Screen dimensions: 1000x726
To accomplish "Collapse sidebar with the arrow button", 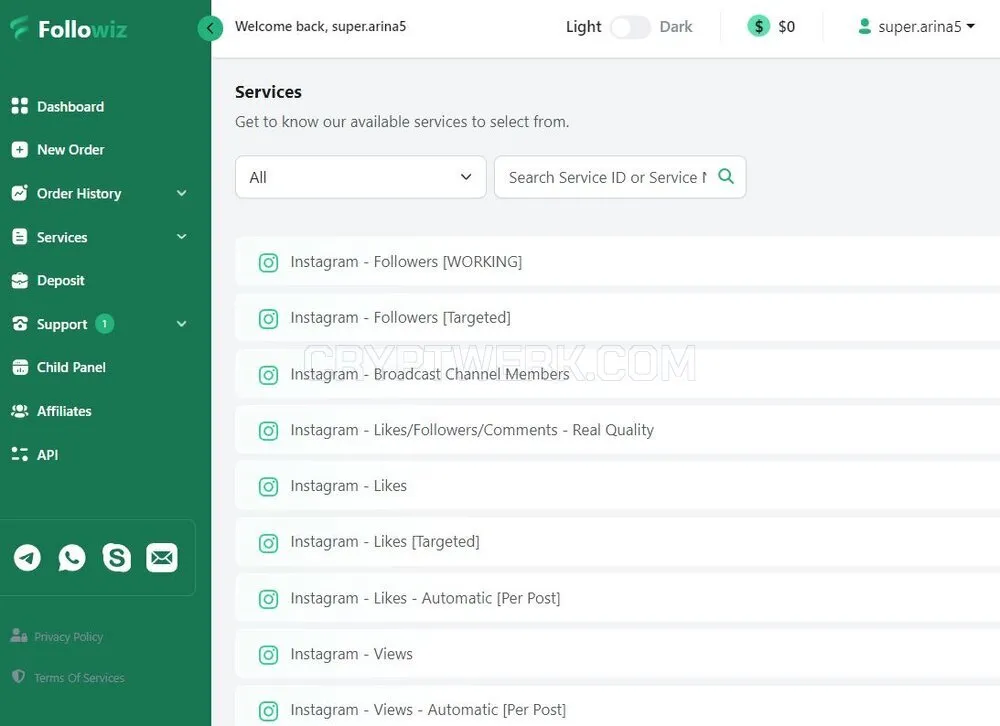I will (210, 27).
